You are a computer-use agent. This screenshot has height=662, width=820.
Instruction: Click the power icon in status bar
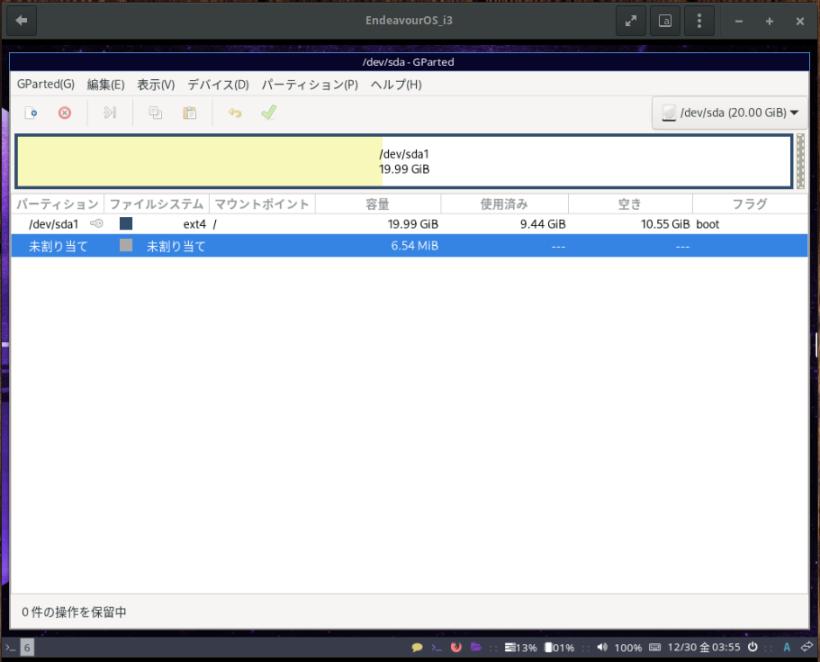click(753, 647)
